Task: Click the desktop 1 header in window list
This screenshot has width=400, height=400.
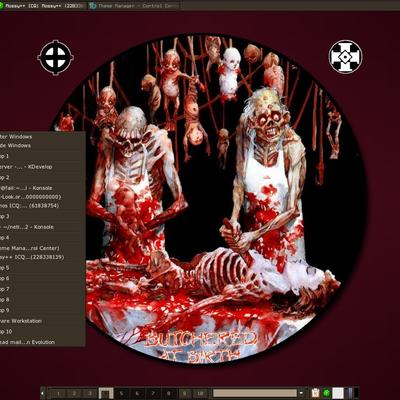Action: (x=43, y=156)
